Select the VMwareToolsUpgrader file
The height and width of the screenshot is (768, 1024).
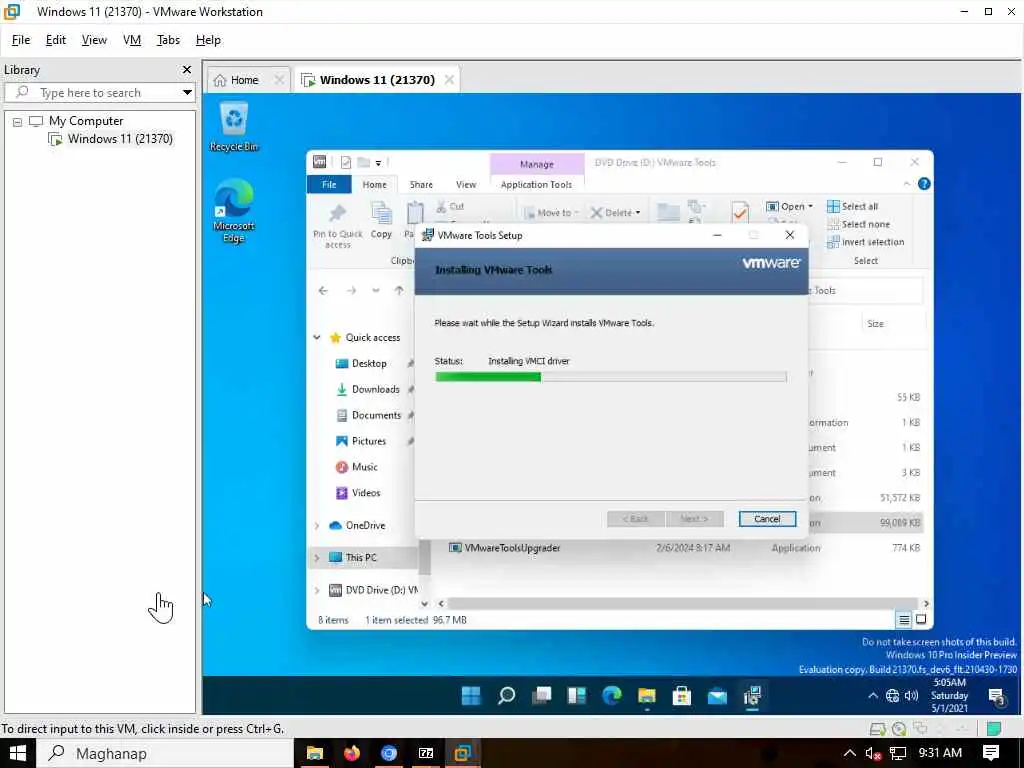(x=504, y=548)
